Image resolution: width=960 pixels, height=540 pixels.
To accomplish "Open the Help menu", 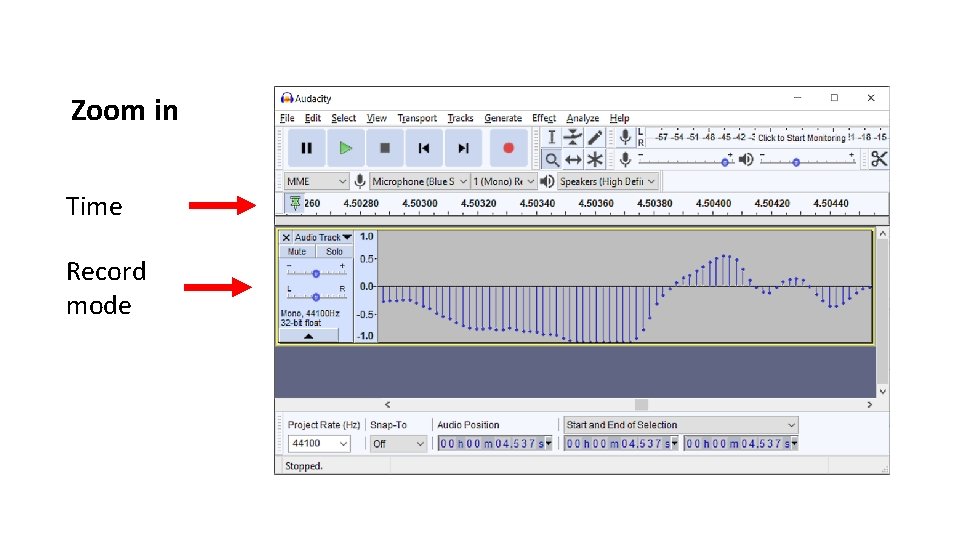I will pyautogui.click(x=619, y=118).
